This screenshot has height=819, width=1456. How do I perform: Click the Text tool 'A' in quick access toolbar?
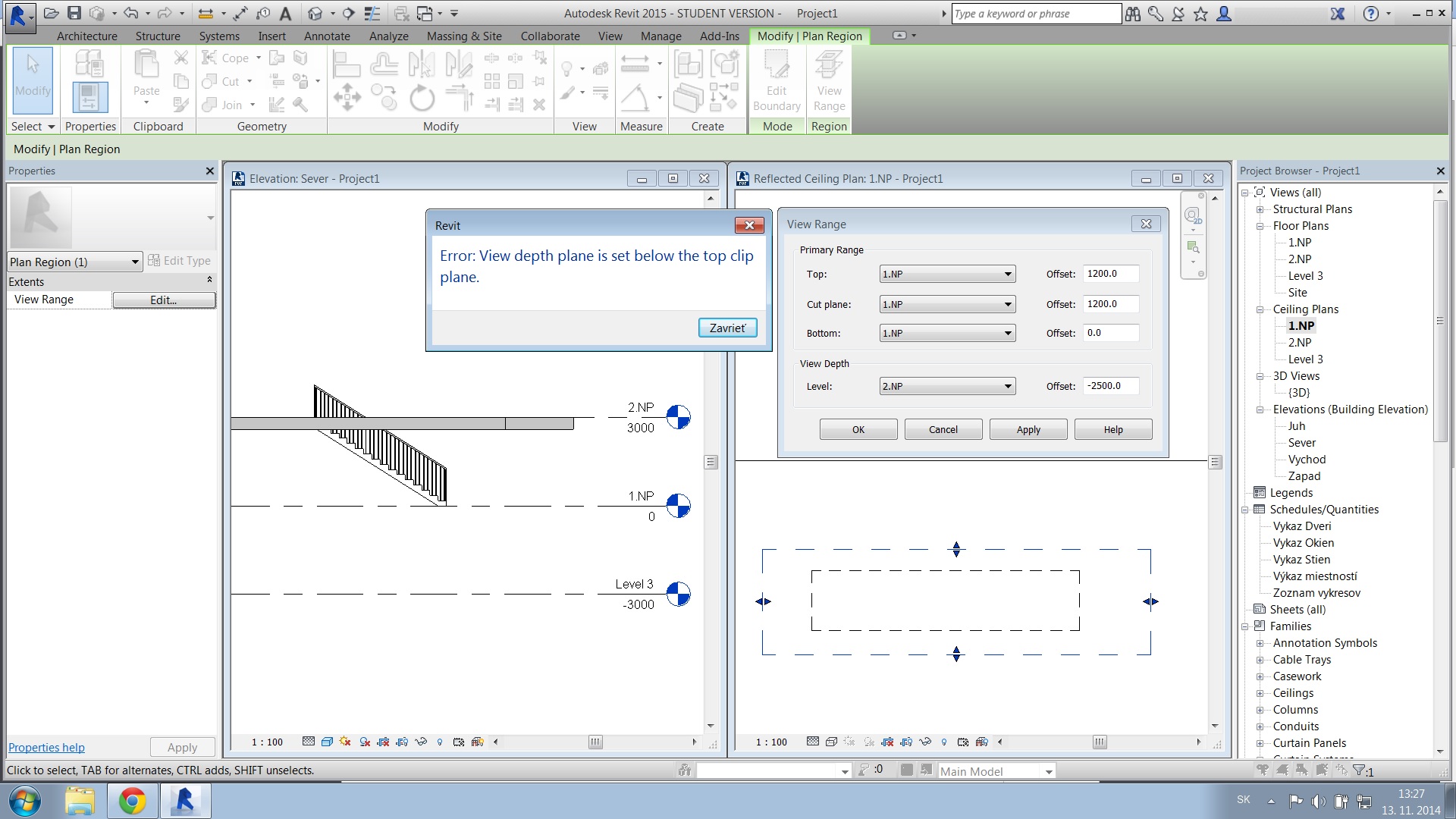click(x=285, y=13)
